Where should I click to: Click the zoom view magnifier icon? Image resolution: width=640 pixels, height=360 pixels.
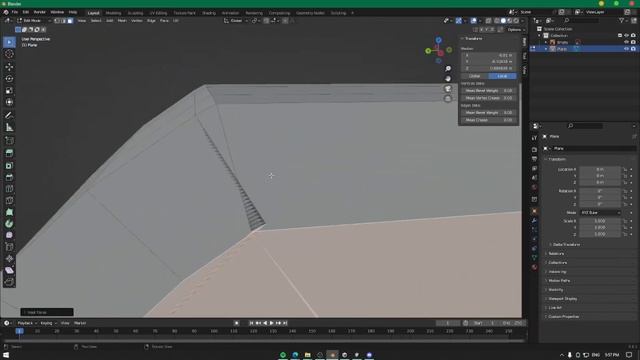pos(448,69)
